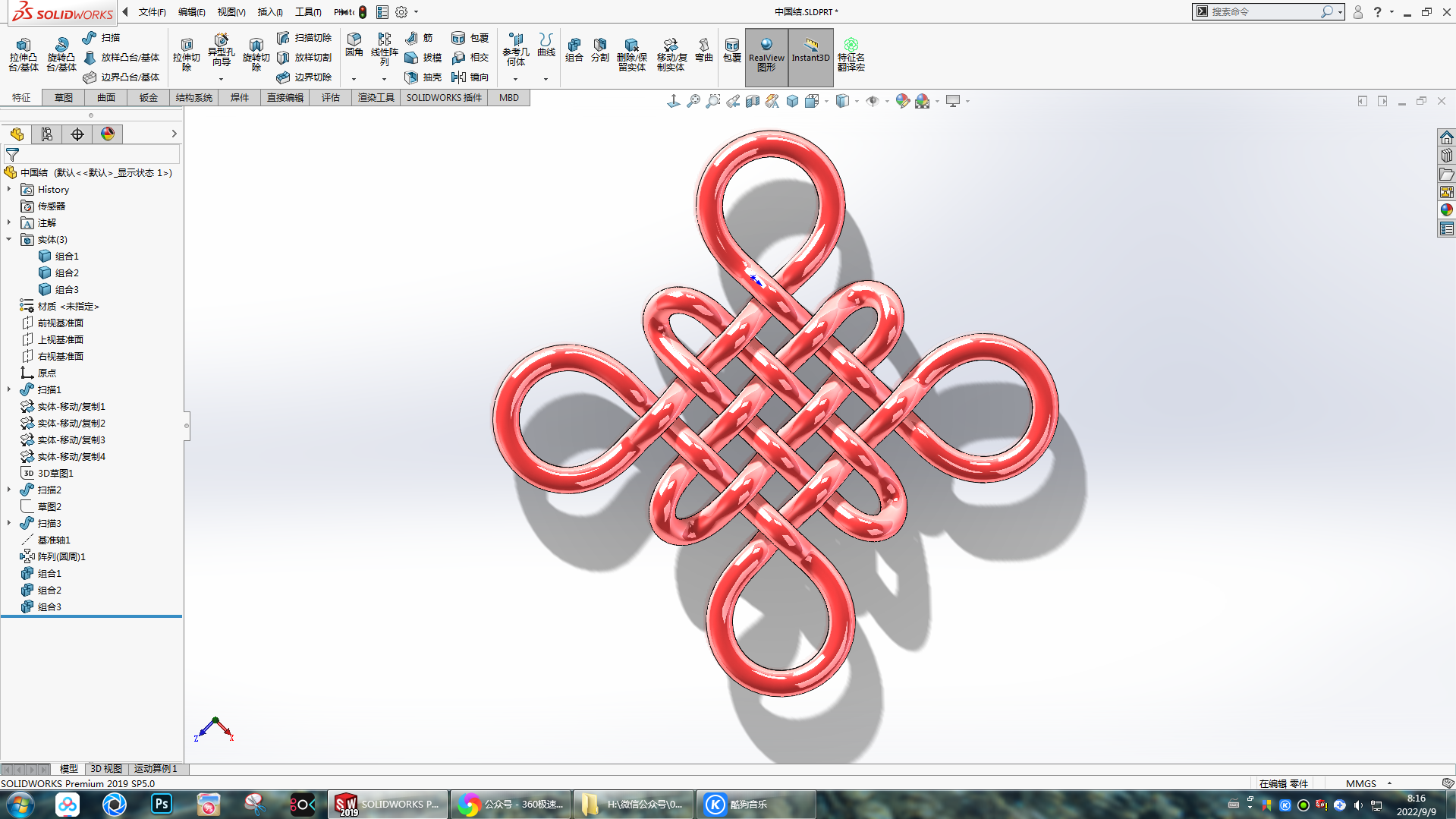
Task: Switch to the 钣金 sheet metal tab
Action: pyautogui.click(x=149, y=97)
